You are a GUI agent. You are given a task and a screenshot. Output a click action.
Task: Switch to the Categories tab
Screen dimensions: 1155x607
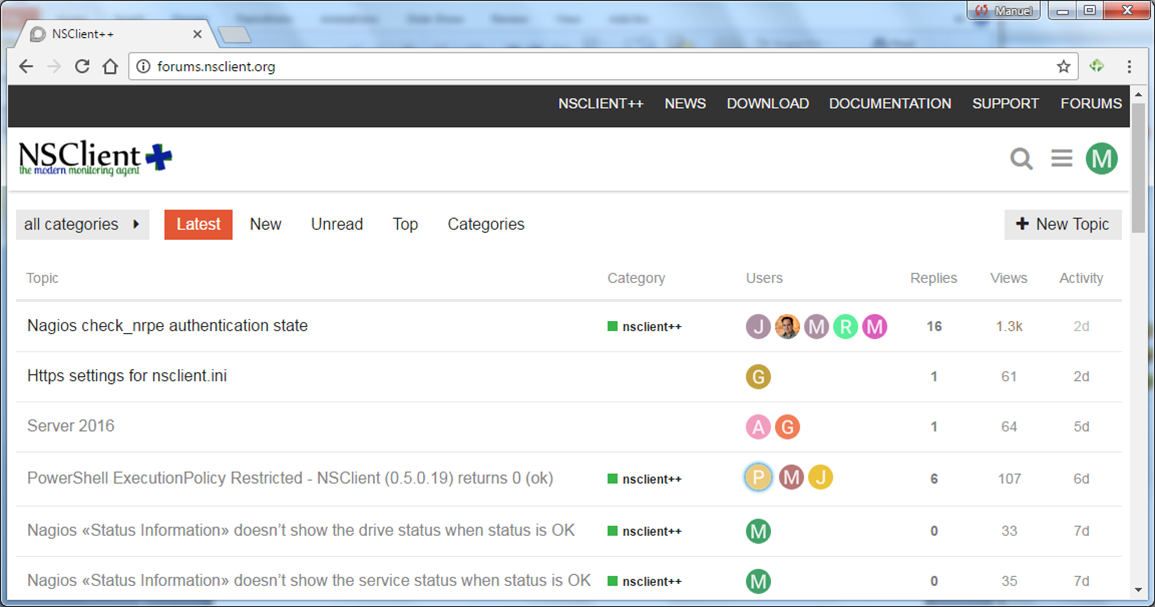tap(486, 225)
